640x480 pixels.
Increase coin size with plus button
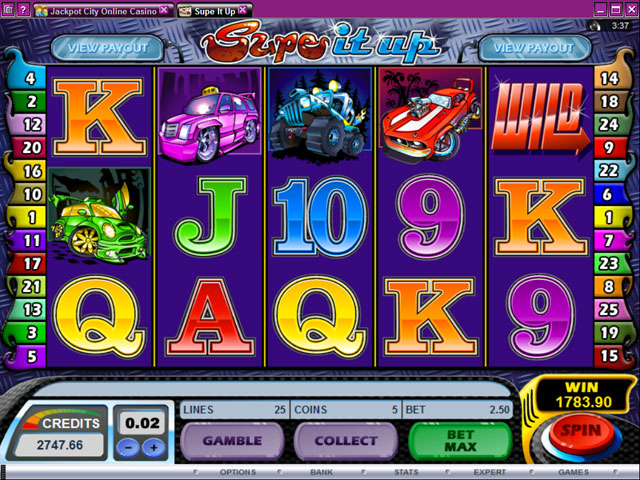154,448
